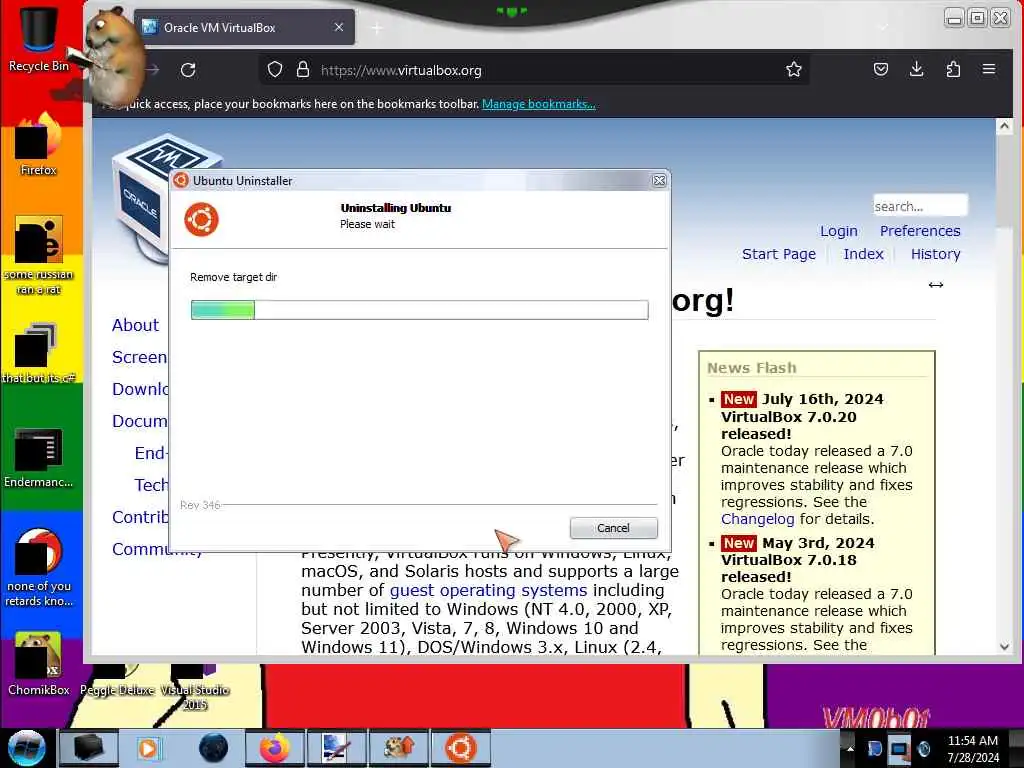Select the Endermanc... desktop icon
The width and height of the screenshot is (1024, 768).
tap(39, 457)
